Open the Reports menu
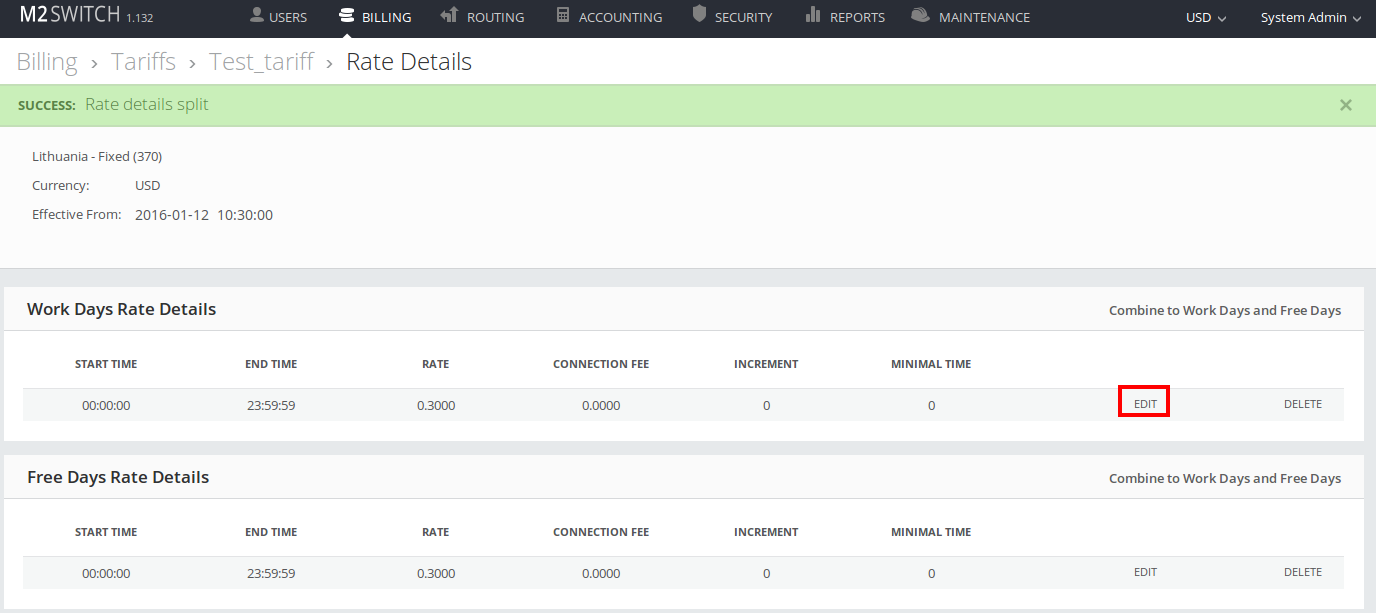 pos(857,18)
